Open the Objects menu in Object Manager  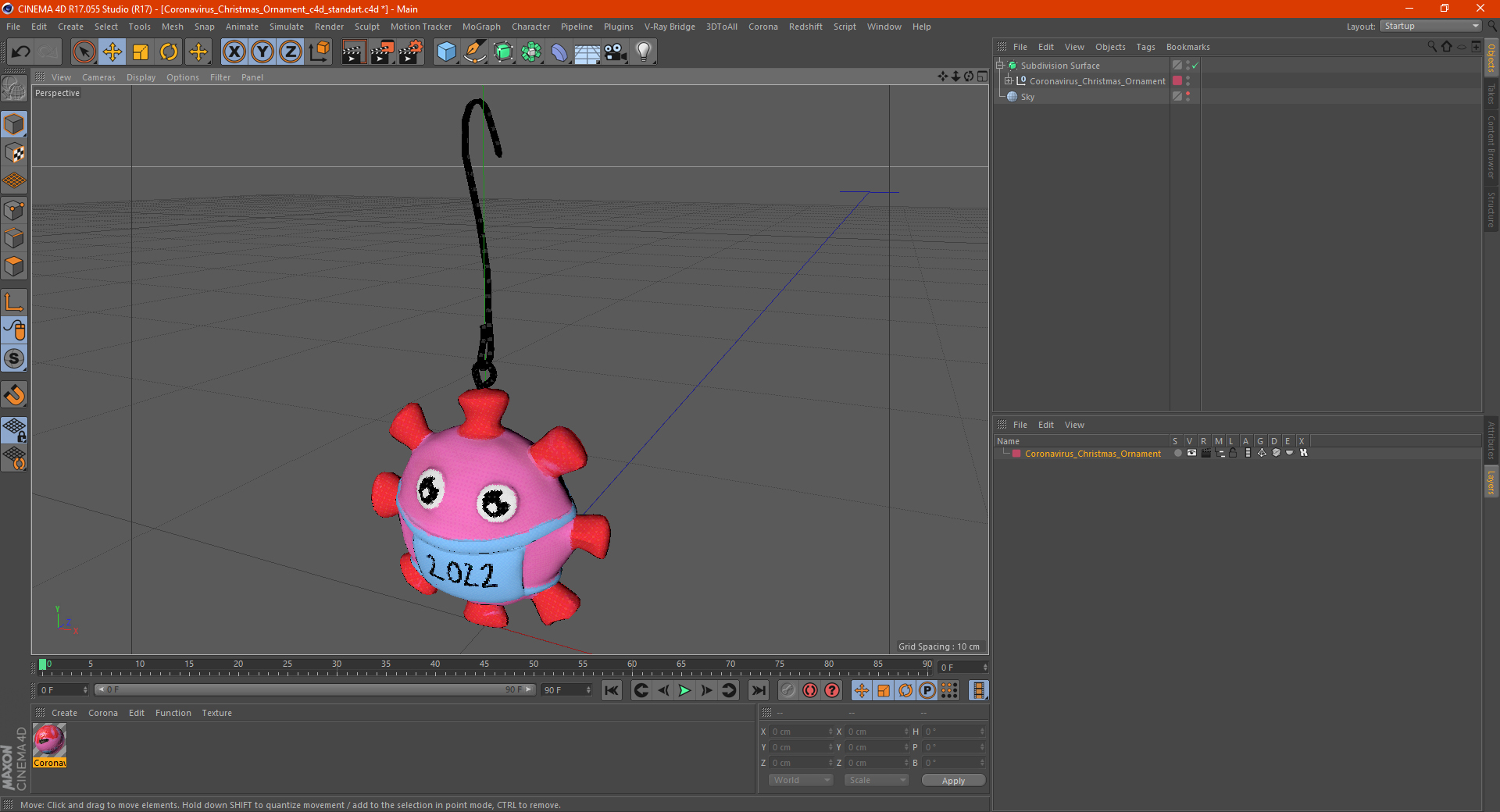point(1110,47)
